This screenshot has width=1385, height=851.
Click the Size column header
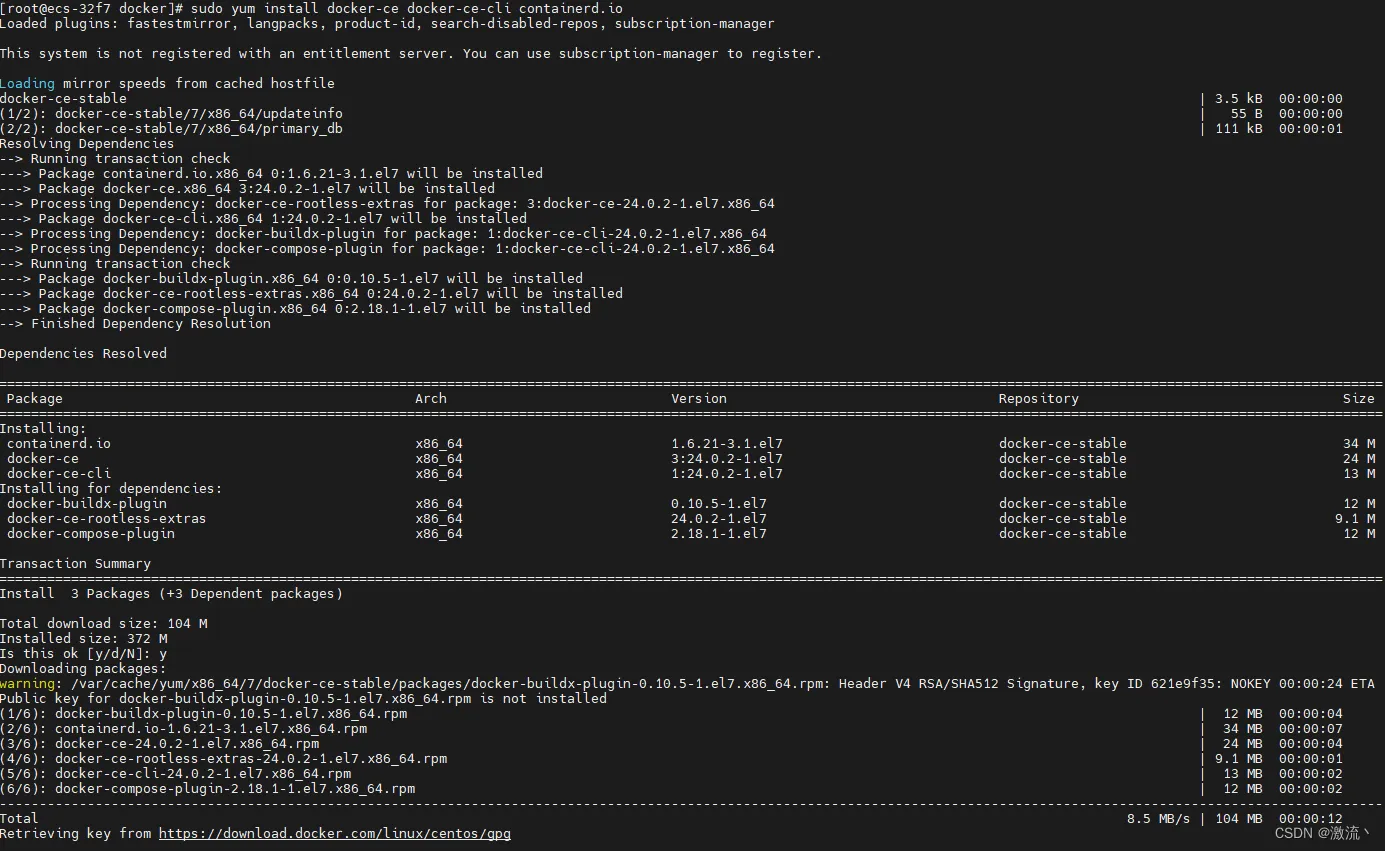(x=1358, y=398)
